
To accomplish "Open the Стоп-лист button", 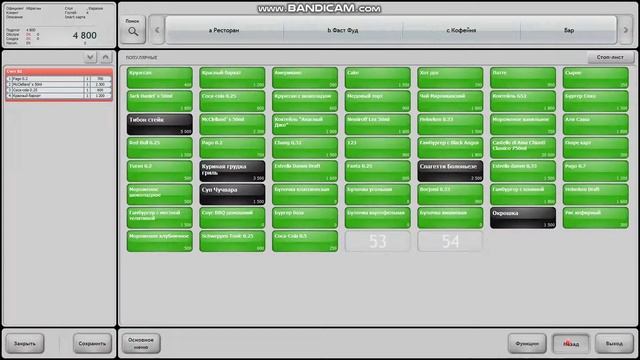I will tap(611, 58).
